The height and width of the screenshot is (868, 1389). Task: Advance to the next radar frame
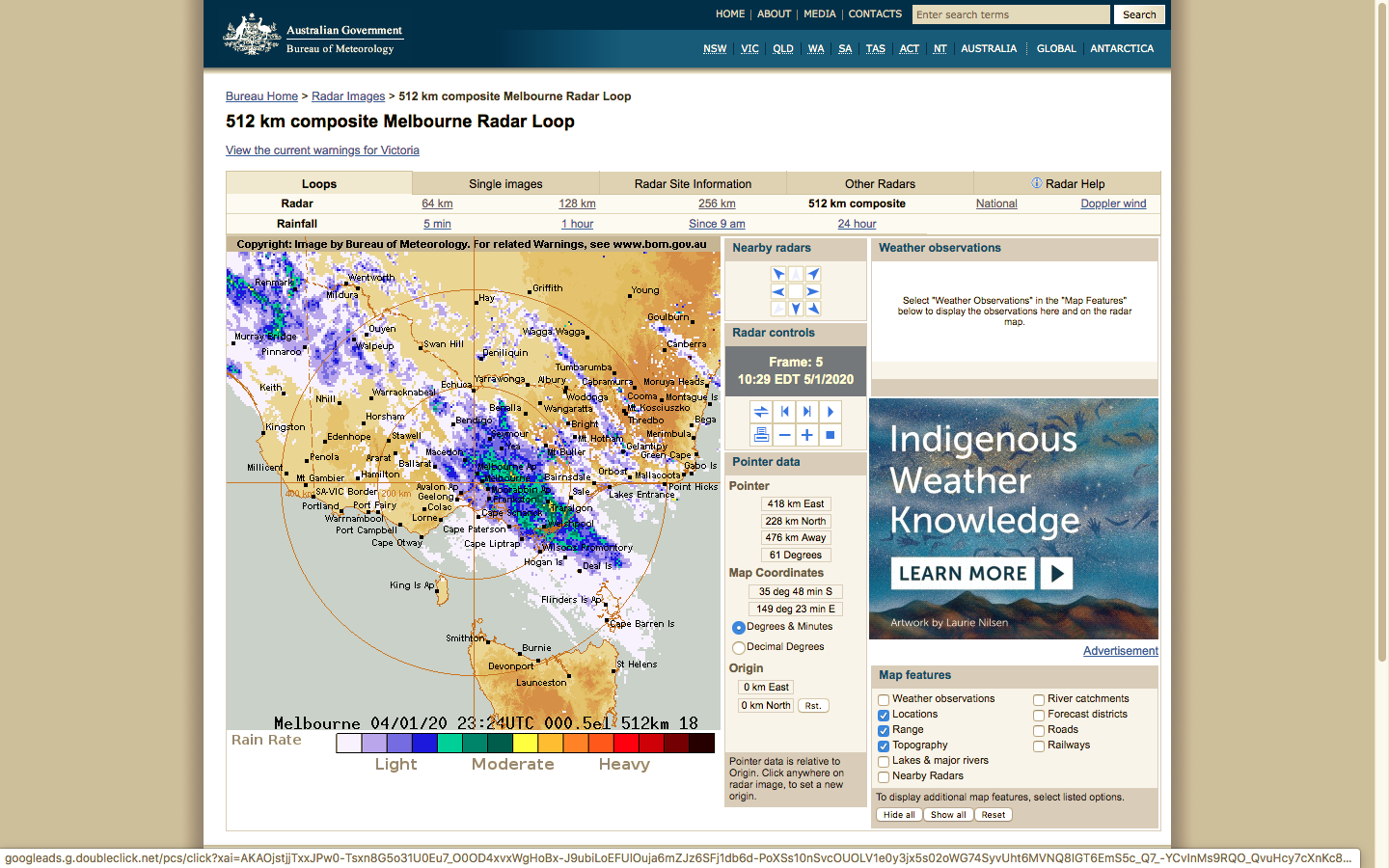pos(807,412)
